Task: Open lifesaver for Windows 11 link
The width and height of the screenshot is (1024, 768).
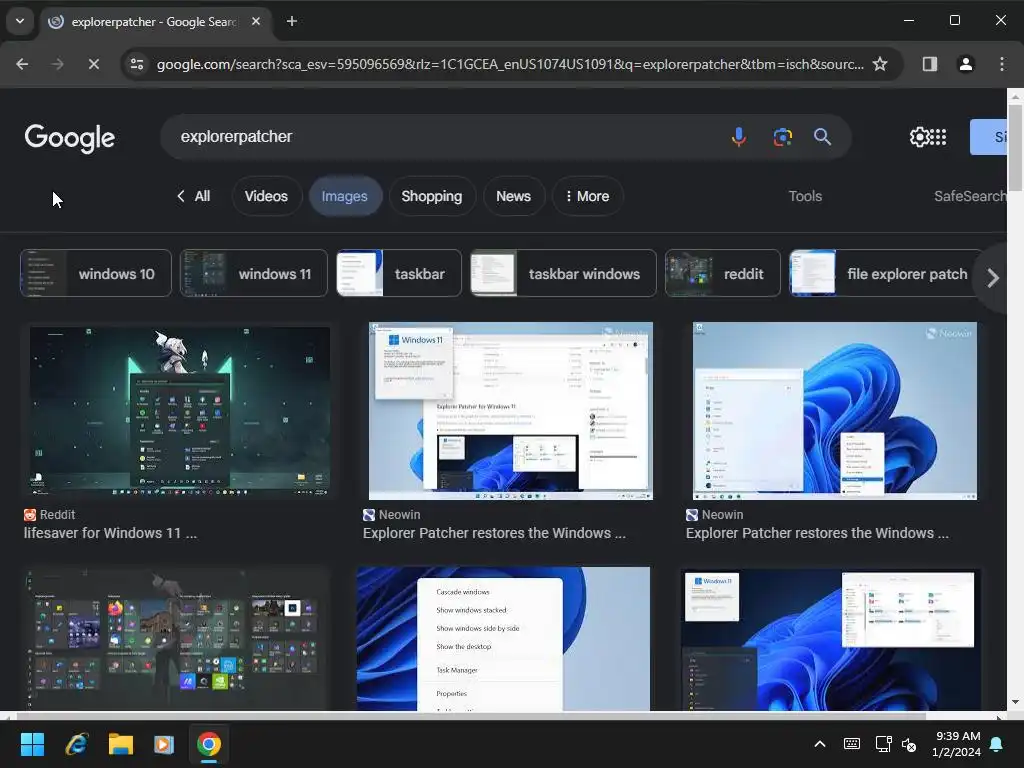Action: 110,533
